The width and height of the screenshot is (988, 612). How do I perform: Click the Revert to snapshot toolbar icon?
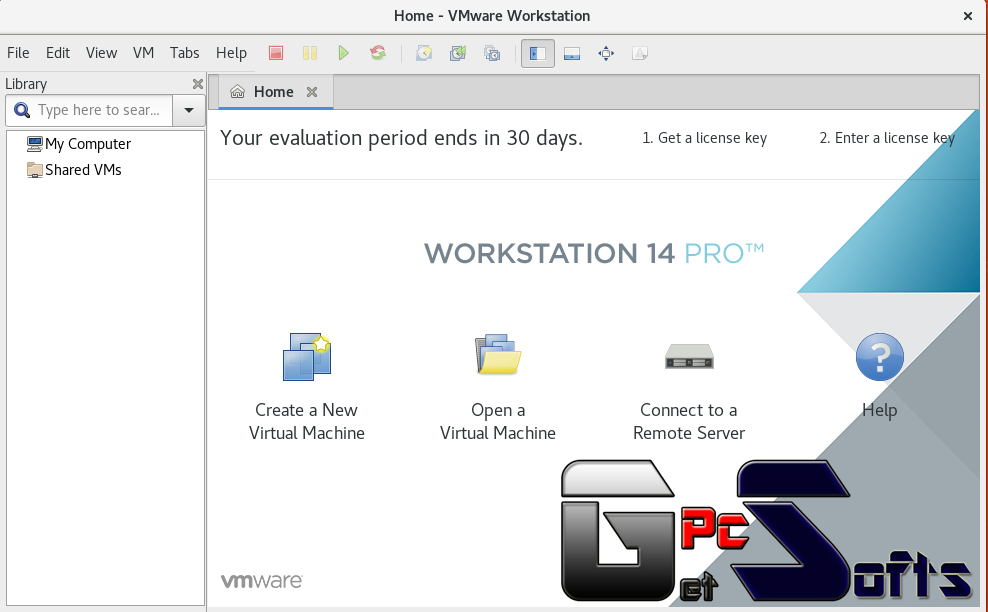[458, 53]
